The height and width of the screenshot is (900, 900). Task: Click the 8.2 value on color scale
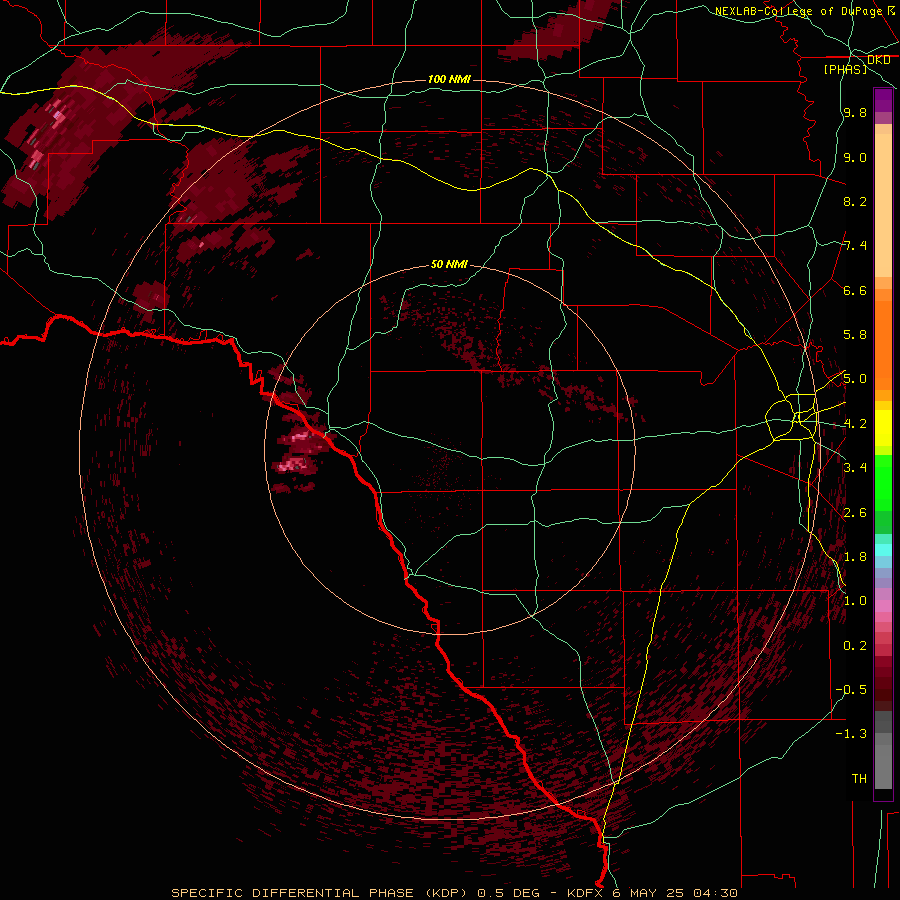tap(855, 201)
